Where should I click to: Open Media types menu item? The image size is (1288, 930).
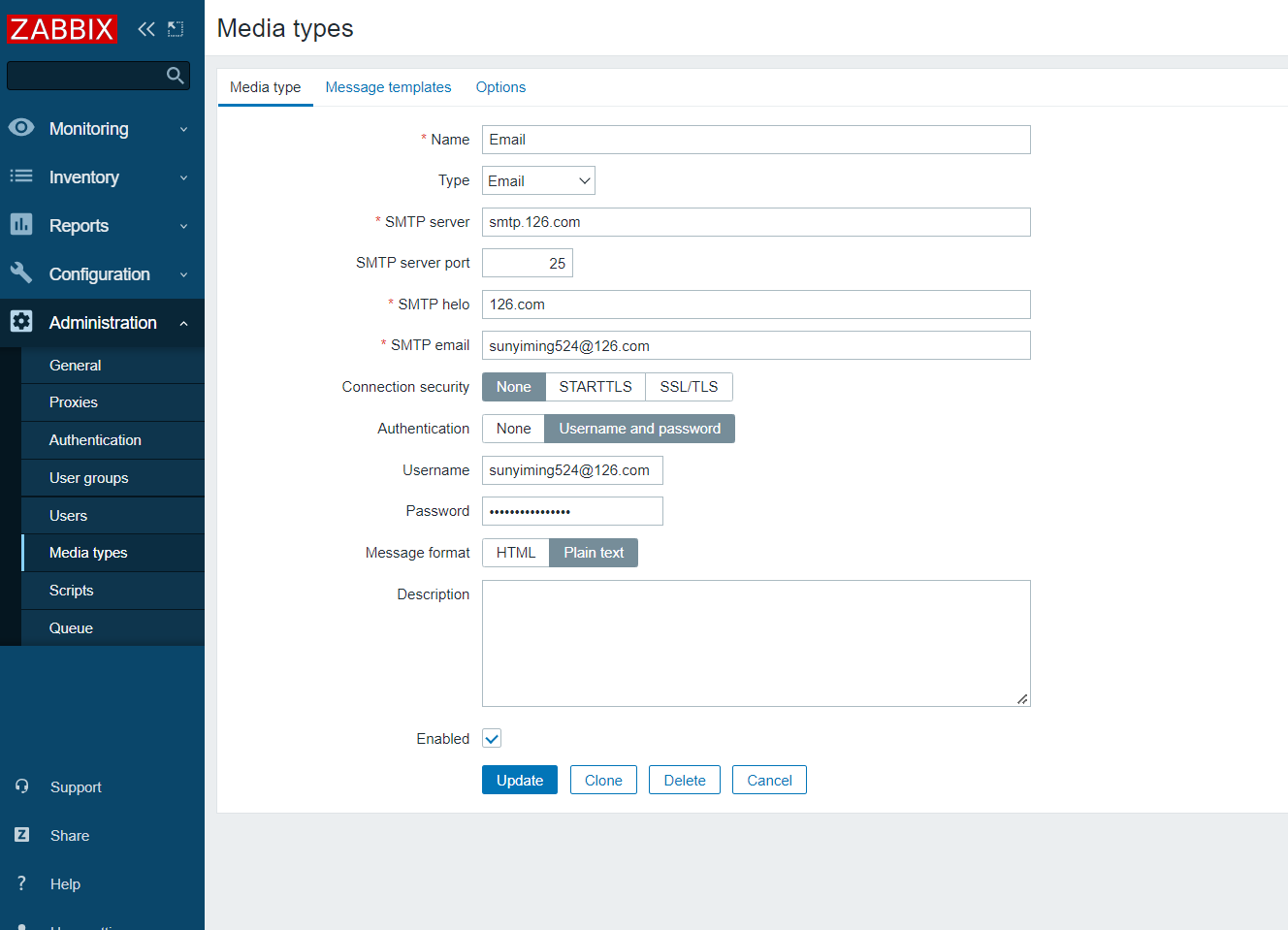[113, 553]
